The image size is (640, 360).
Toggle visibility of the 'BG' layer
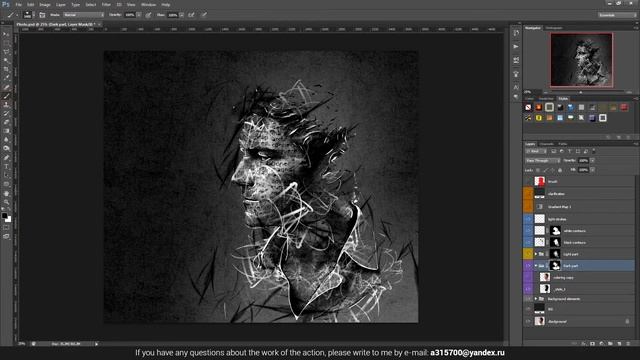528,309
